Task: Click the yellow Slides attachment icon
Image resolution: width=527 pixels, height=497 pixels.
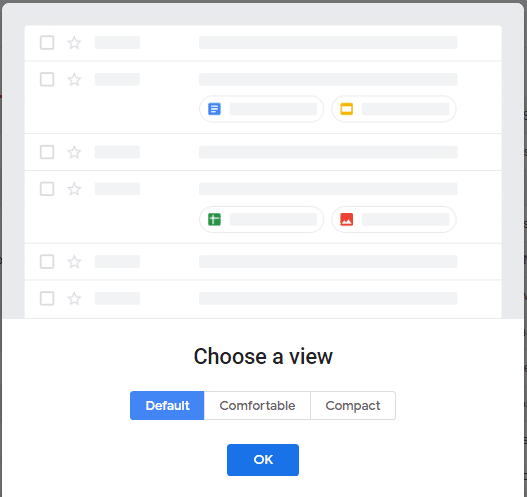Action: [x=347, y=109]
